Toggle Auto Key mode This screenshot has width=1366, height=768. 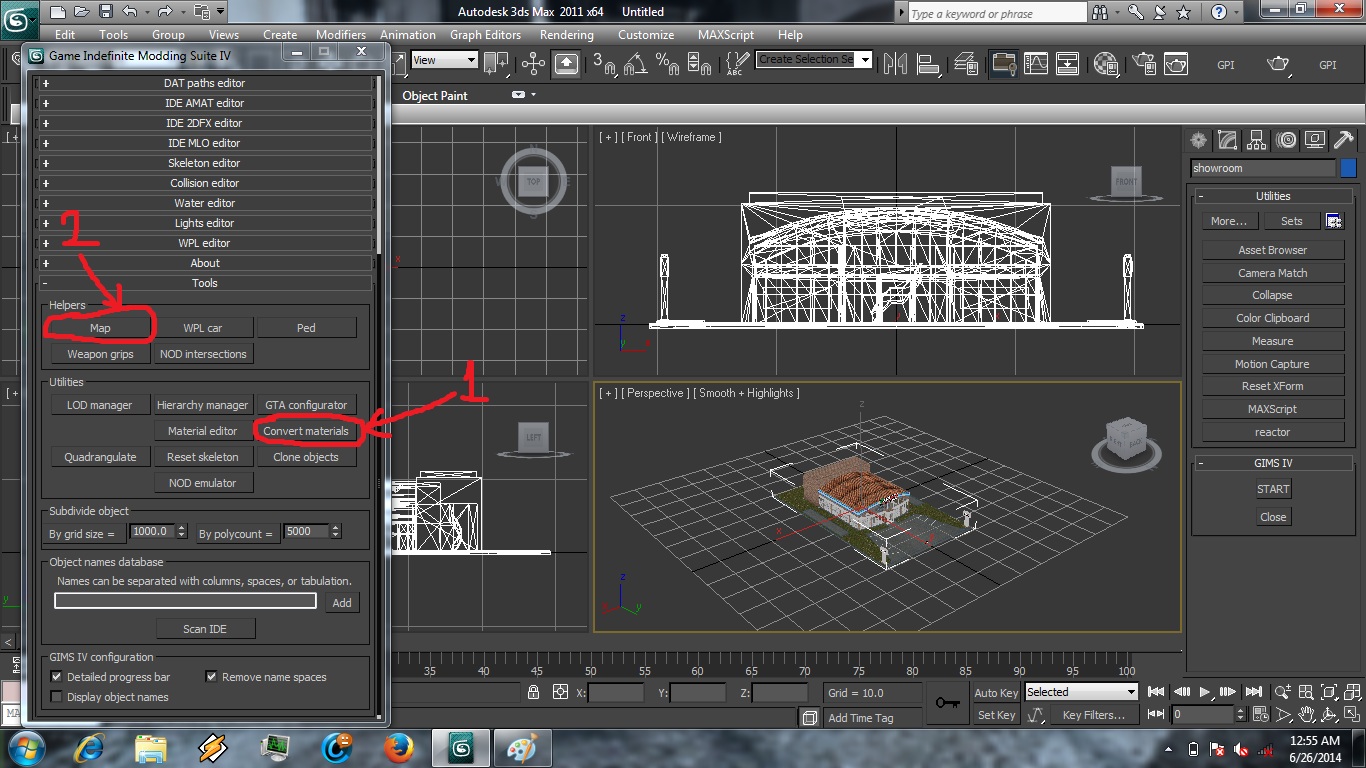(997, 692)
